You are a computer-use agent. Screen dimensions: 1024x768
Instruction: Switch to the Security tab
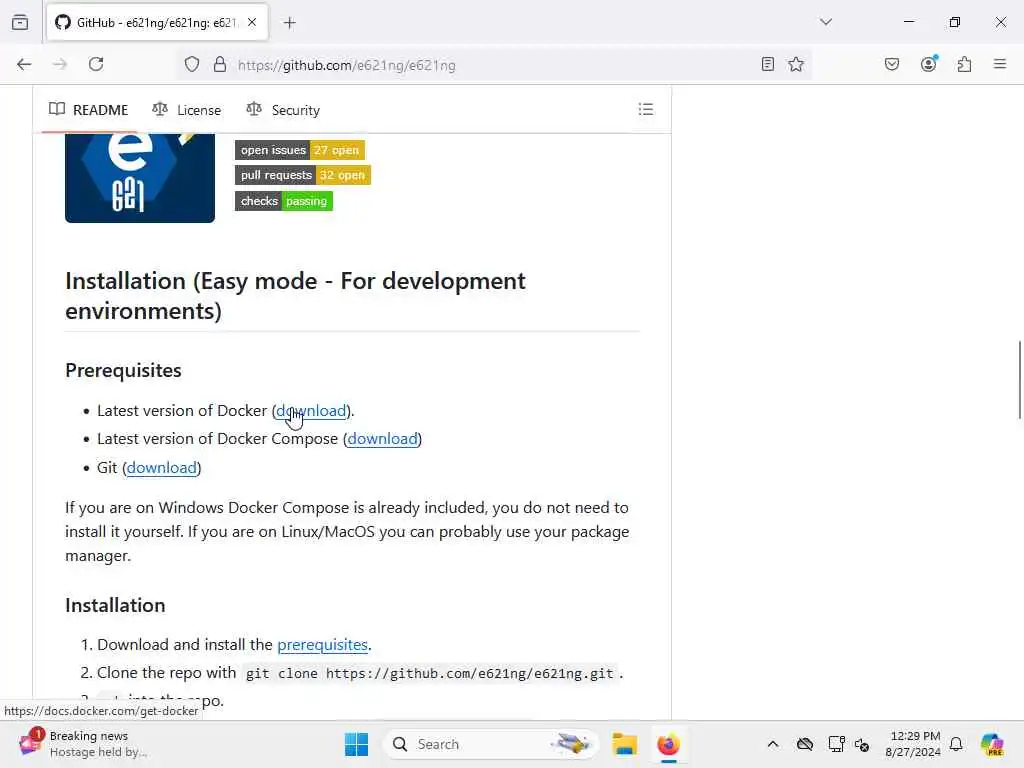pos(283,110)
